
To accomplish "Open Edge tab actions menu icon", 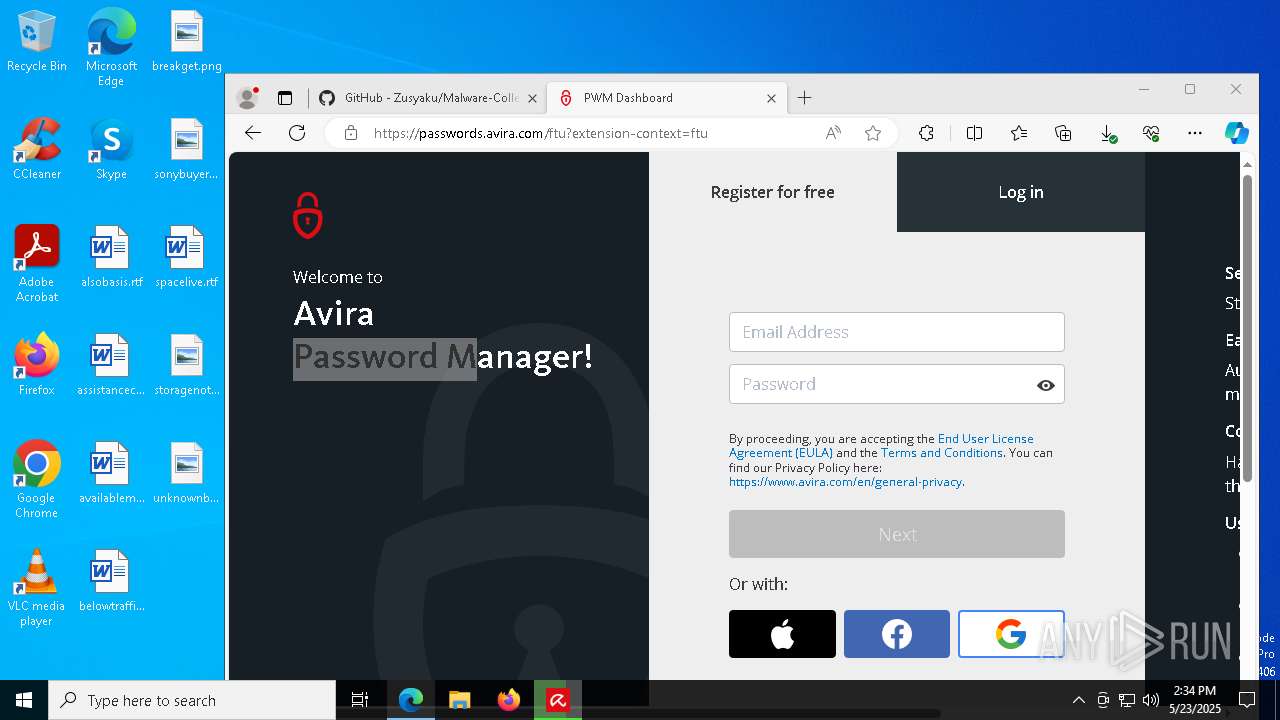I will [285, 98].
